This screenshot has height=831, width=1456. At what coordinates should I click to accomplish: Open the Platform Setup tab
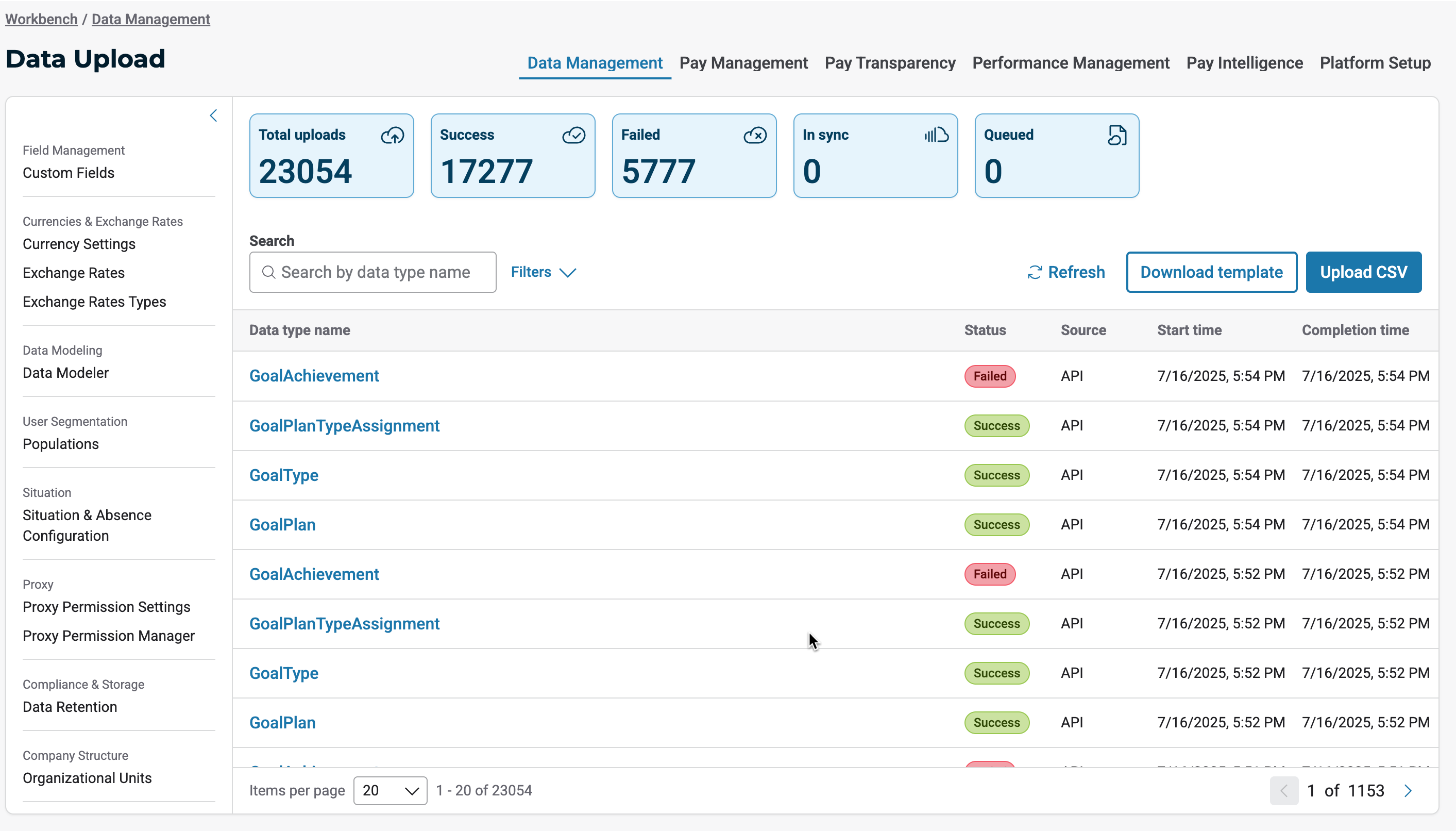(1375, 63)
